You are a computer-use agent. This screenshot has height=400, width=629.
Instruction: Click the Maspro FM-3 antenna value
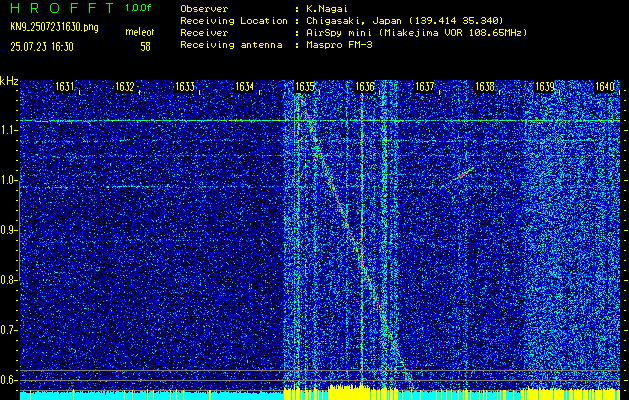[x=339, y=45]
